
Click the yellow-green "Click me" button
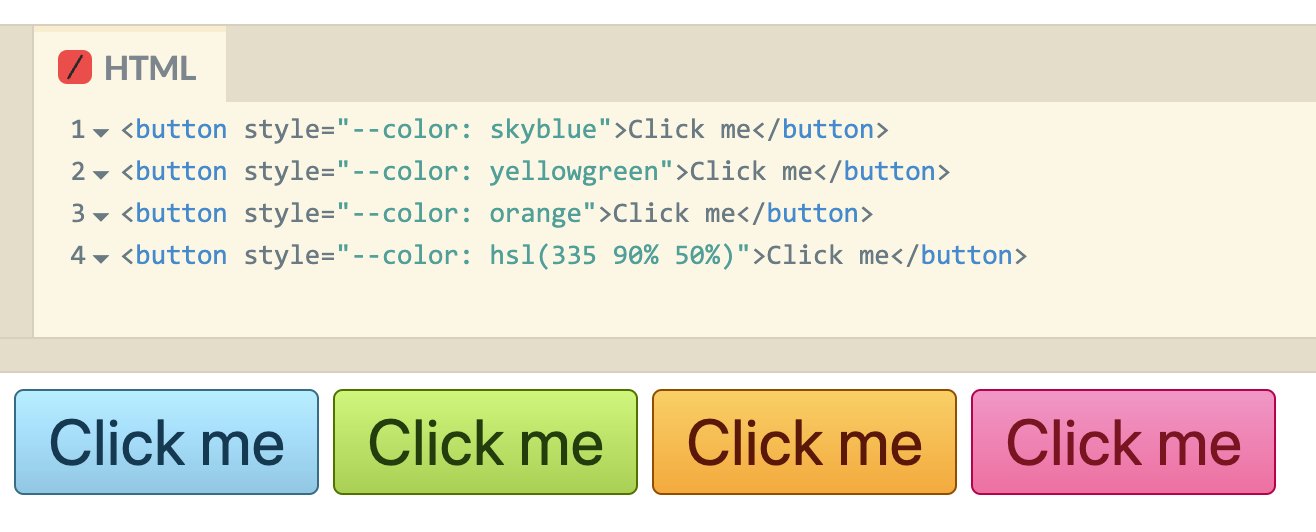[x=485, y=442]
